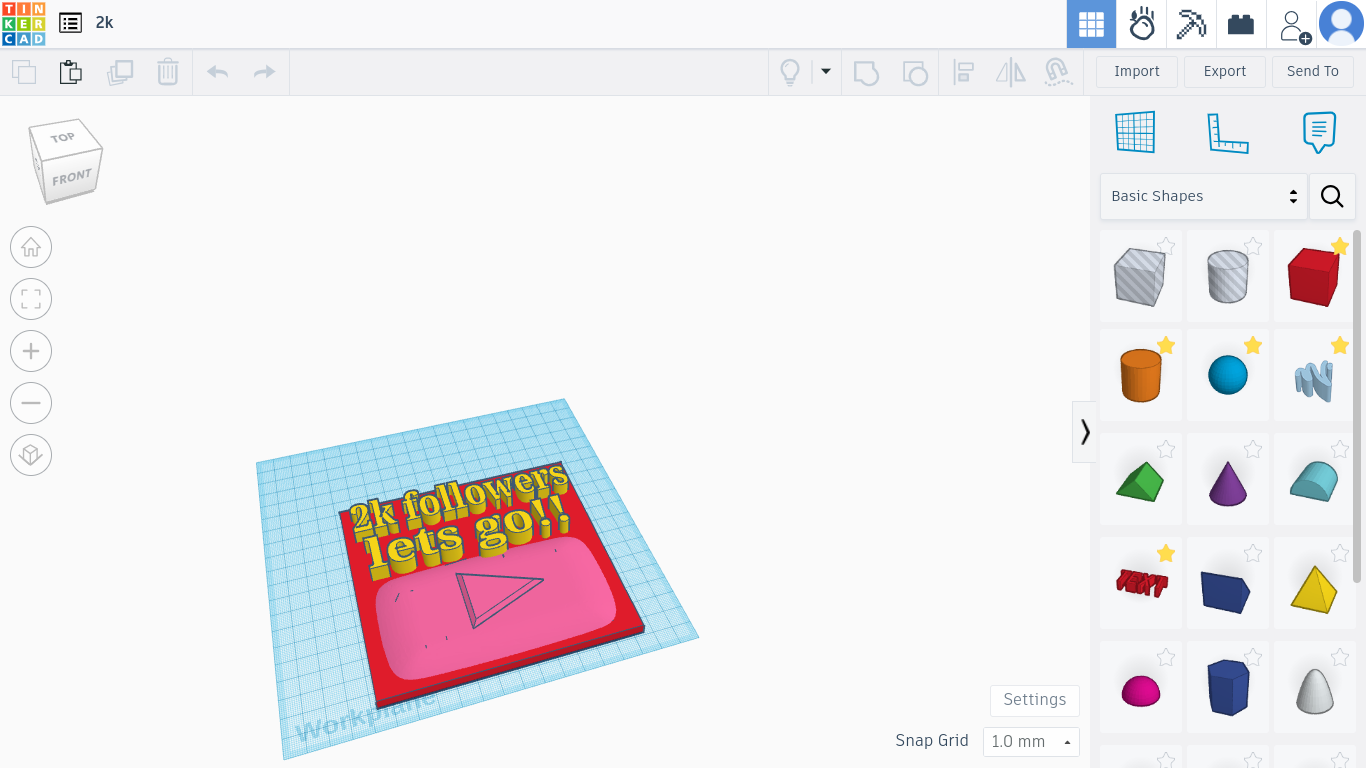
Task: Undo the last action
Action: point(217,72)
